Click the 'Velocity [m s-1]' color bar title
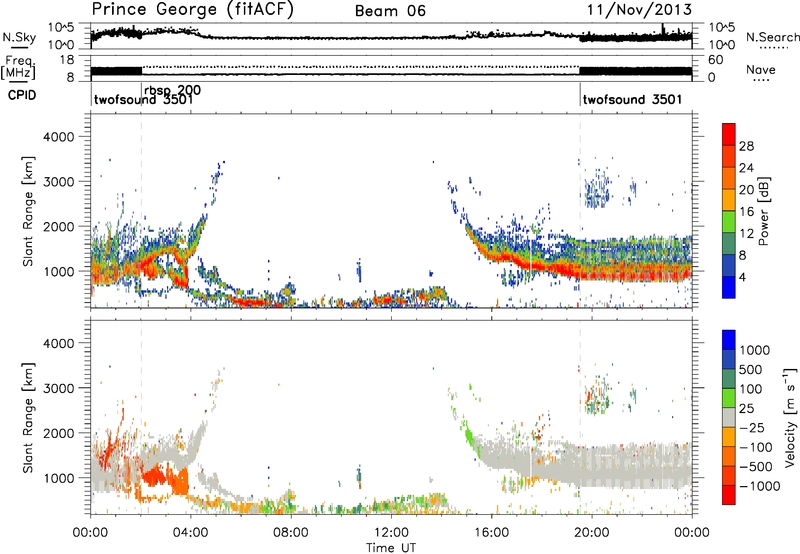Viewport: 800px width, 554px height. click(790, 417)
